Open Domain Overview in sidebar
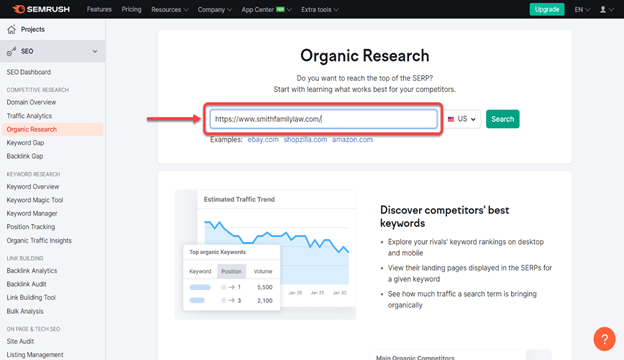This screenshot has width=624, height=360. [31, 102]
